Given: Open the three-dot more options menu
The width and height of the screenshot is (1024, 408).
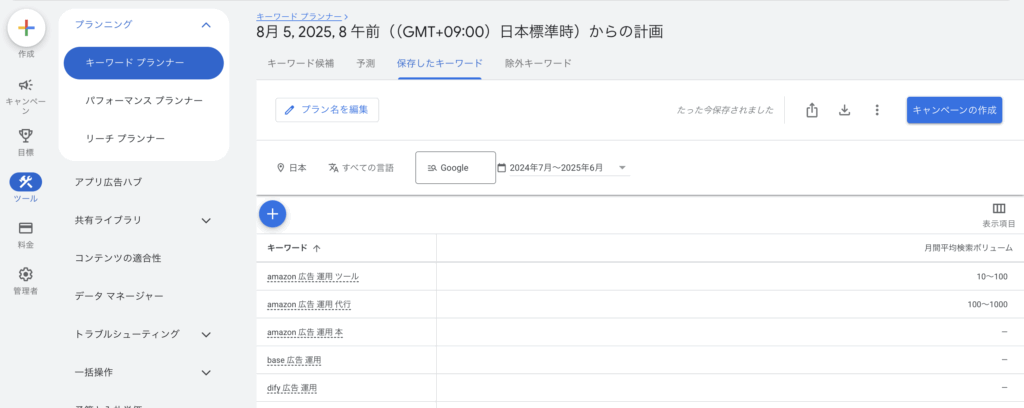Looking at the screenshot, I should pyautogui.click(x=877, y=110).
